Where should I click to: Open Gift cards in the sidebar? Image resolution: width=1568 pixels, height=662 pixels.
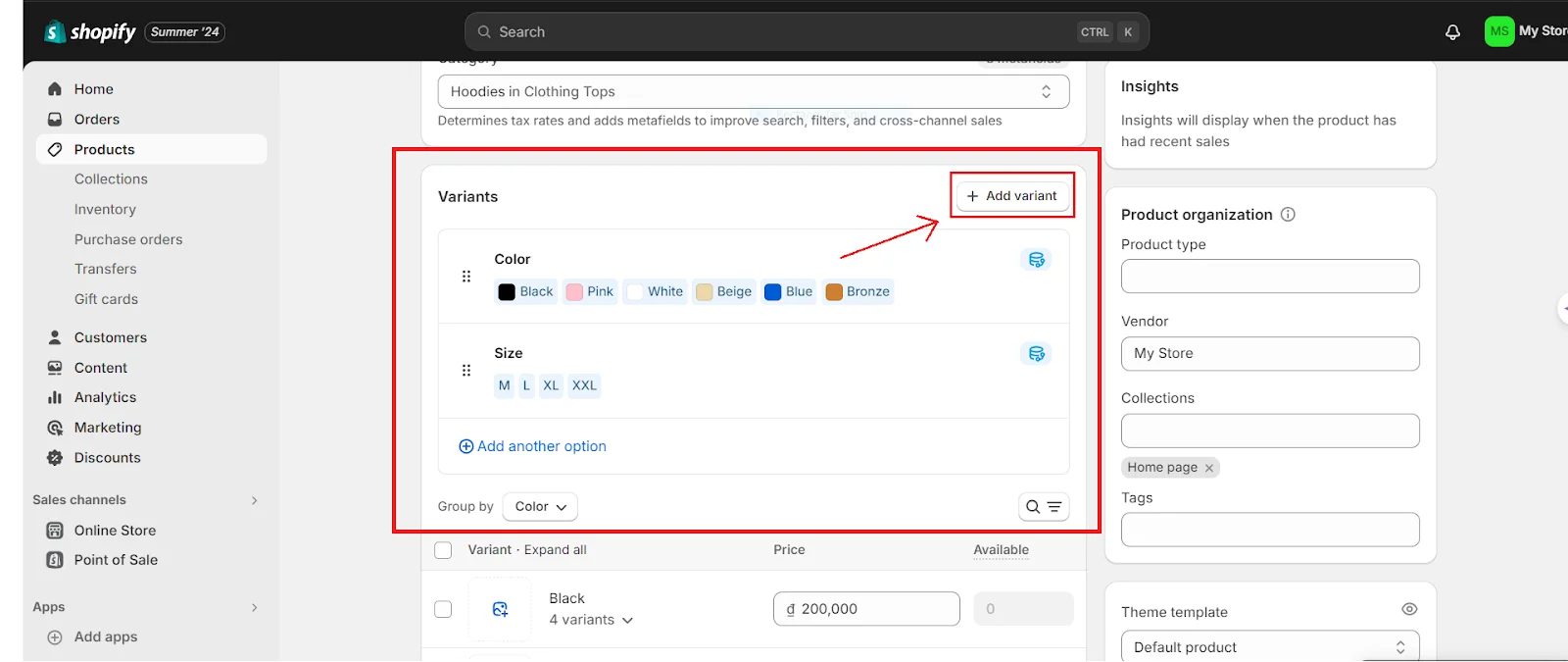tap(106, 299)
